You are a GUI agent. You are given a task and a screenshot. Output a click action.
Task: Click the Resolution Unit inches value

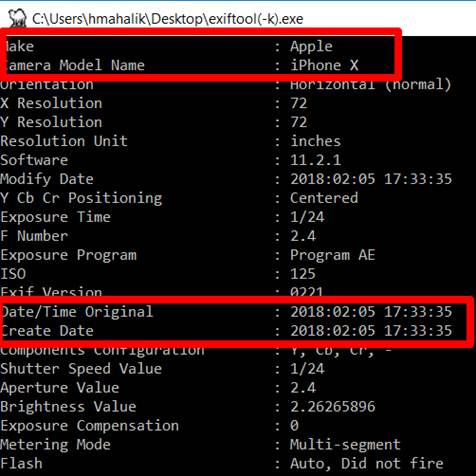315,141
